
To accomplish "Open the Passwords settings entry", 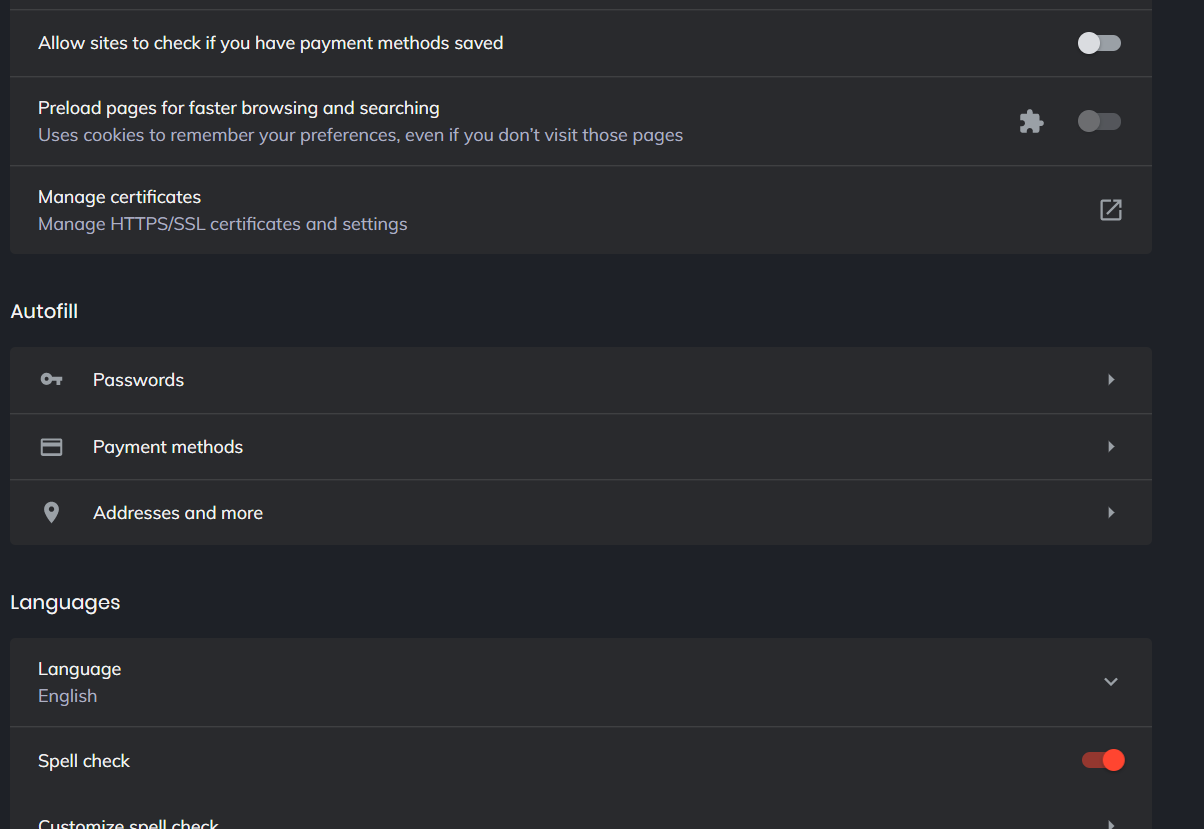I will pos(138,380).
